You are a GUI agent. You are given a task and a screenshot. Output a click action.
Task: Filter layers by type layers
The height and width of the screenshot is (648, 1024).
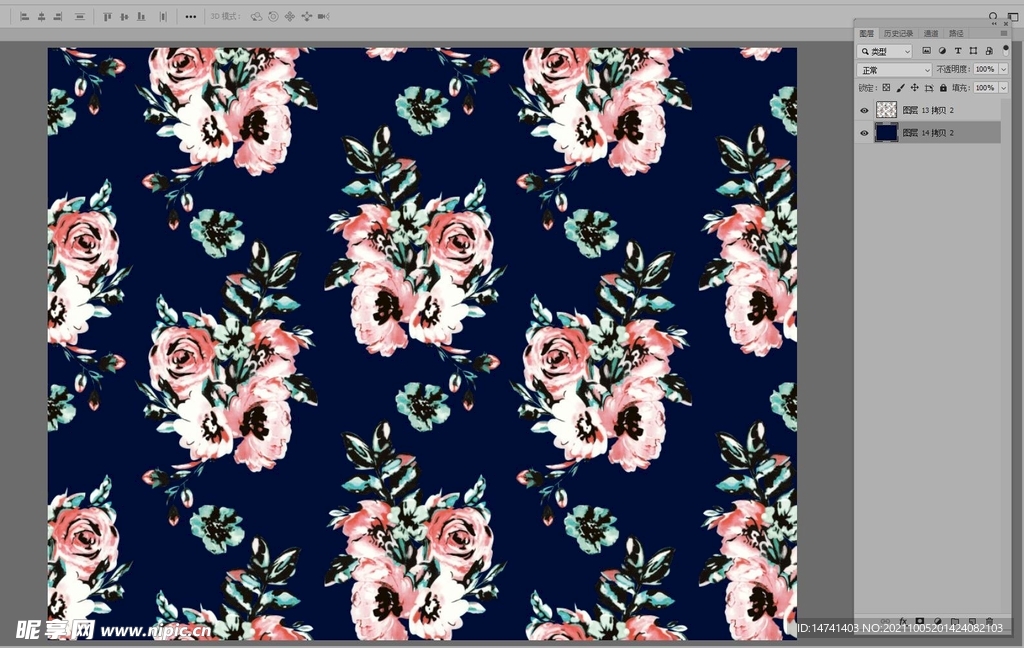click(x=958, y=51)
